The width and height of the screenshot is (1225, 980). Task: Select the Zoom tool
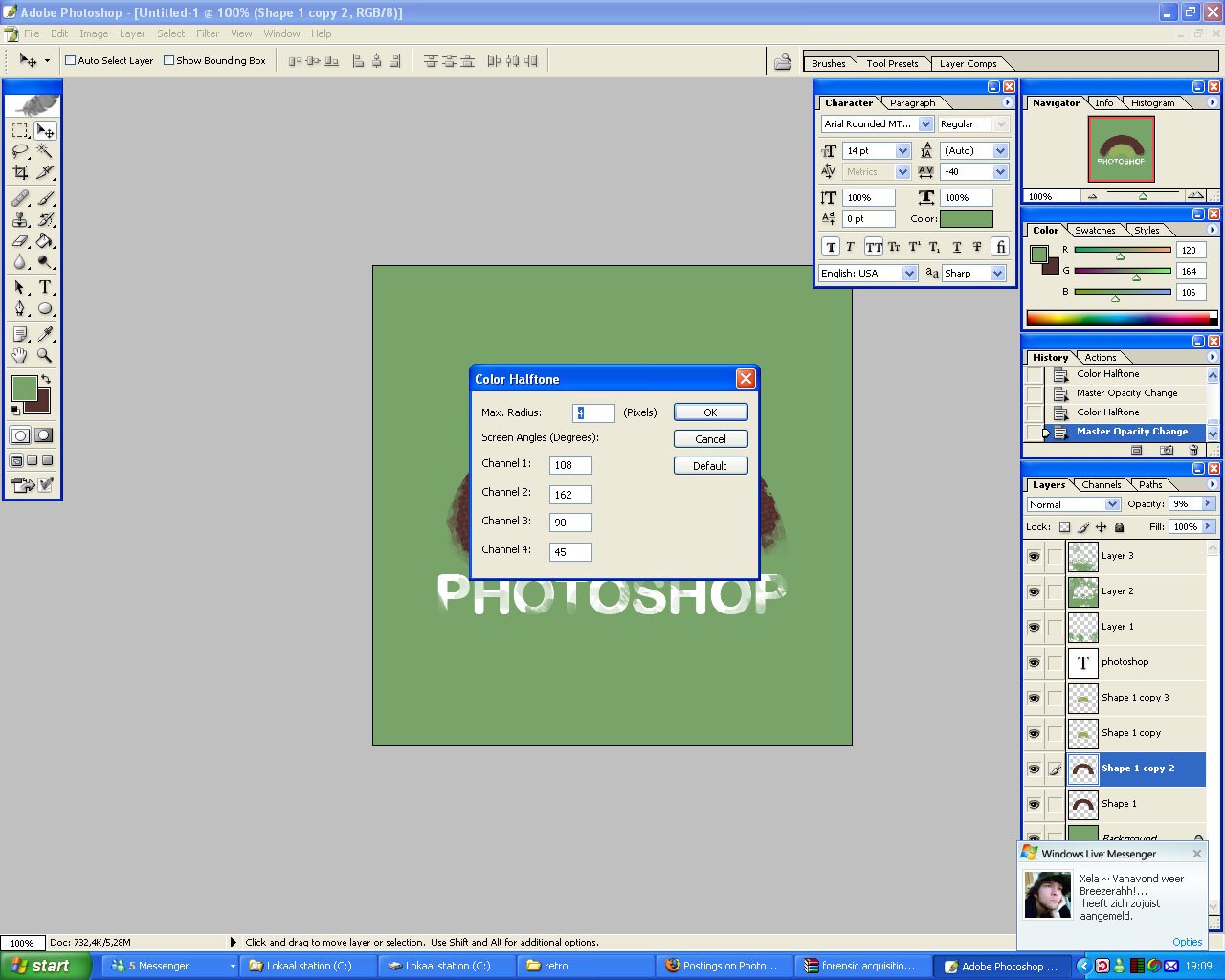click(x=45, y=355)
